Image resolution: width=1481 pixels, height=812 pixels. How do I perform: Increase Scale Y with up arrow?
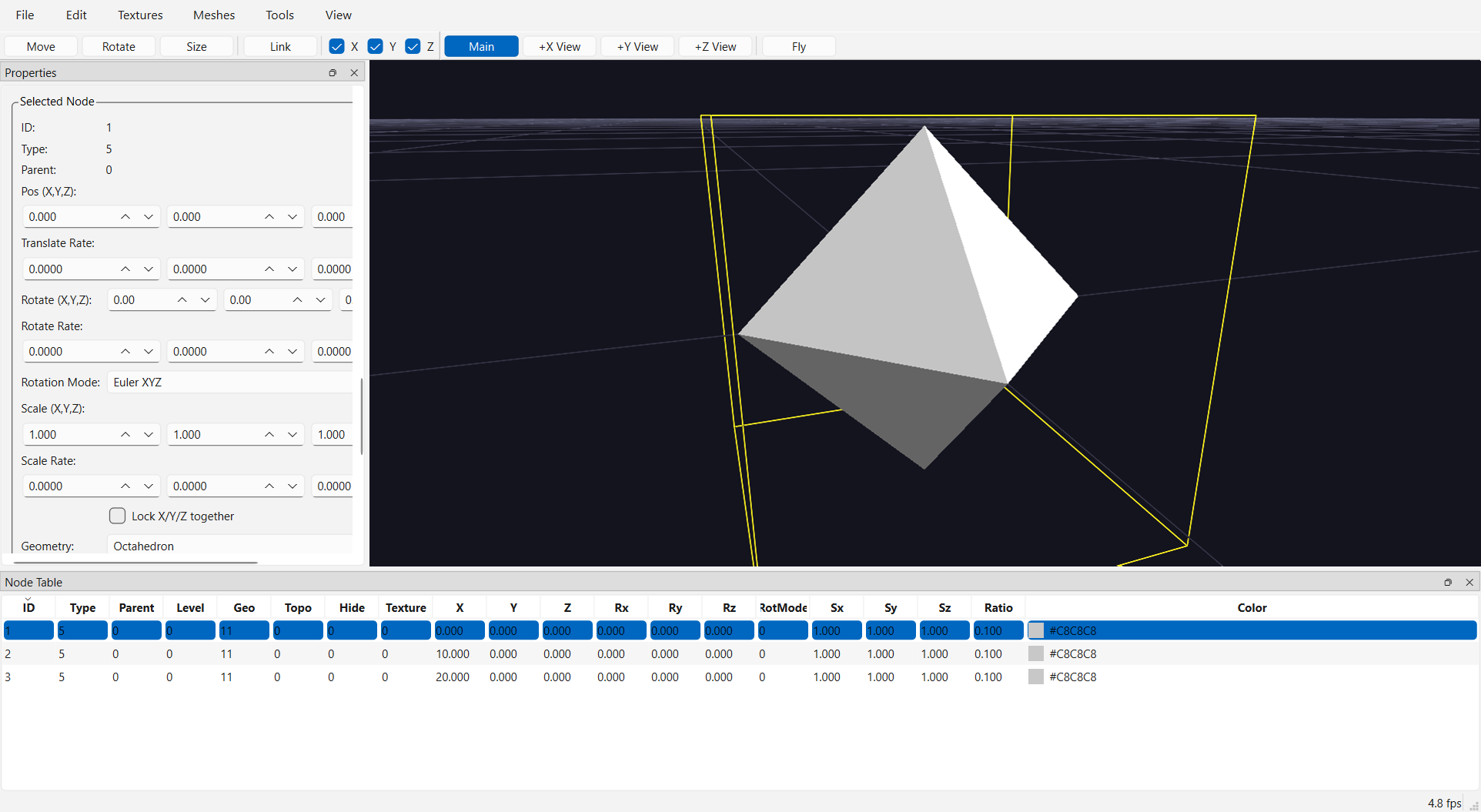pyautogui.click(x=269, y=434)
